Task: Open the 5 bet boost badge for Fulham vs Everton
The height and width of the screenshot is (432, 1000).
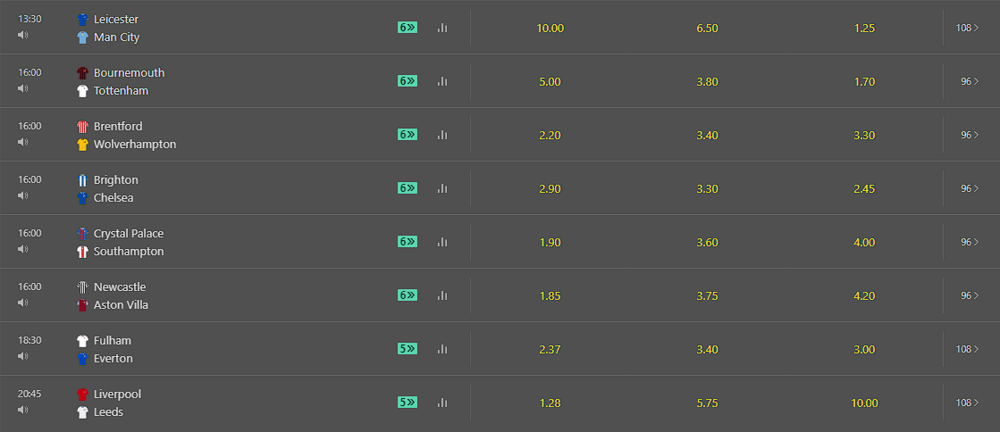Action: pyautogui.click(x=408, y=349)
